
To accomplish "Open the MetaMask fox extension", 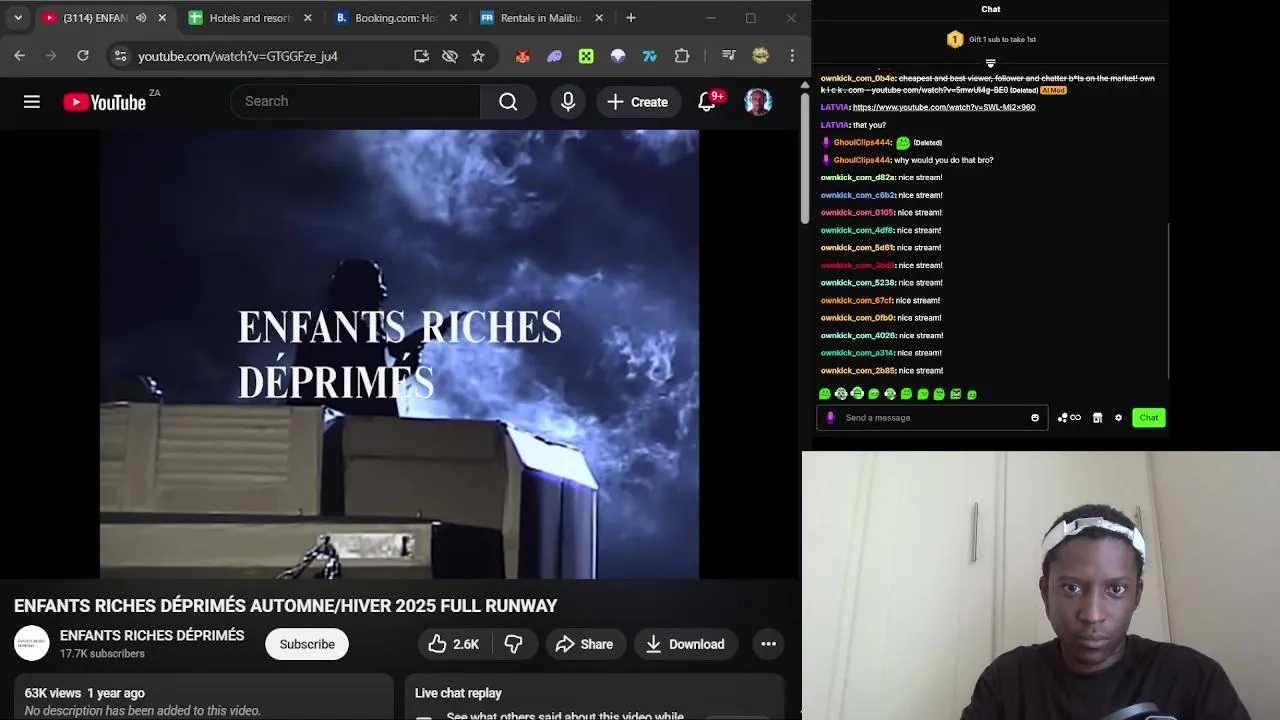I will pyautogui.click(x=522, y=56).
